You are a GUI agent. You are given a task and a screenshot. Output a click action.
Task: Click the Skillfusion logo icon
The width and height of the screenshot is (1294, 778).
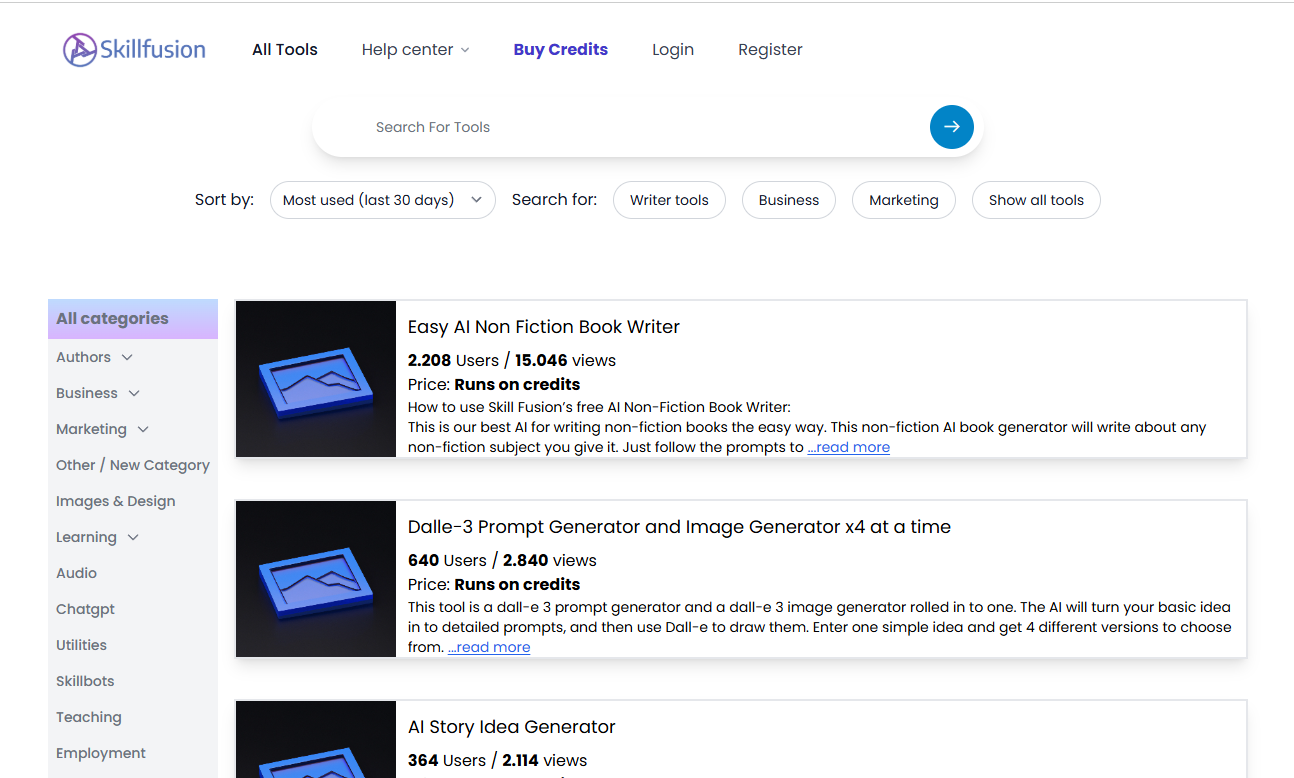[x=79, y=49]
